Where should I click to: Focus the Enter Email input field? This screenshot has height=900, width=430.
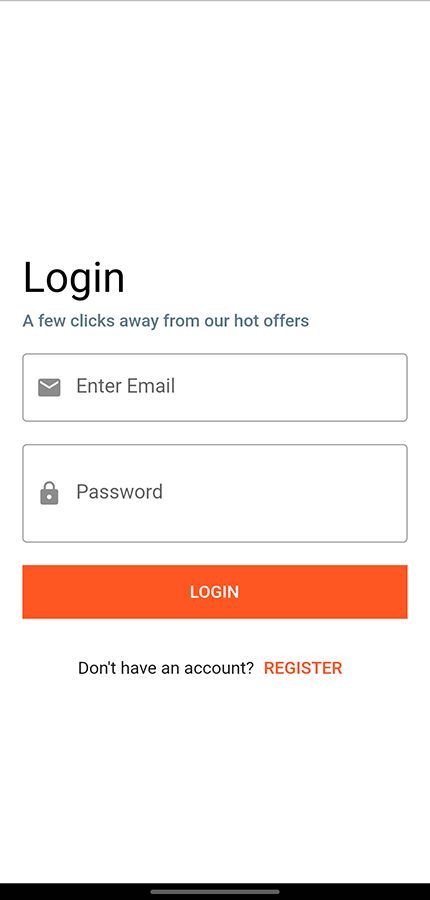pyautogui.click(x=215, y=387)
